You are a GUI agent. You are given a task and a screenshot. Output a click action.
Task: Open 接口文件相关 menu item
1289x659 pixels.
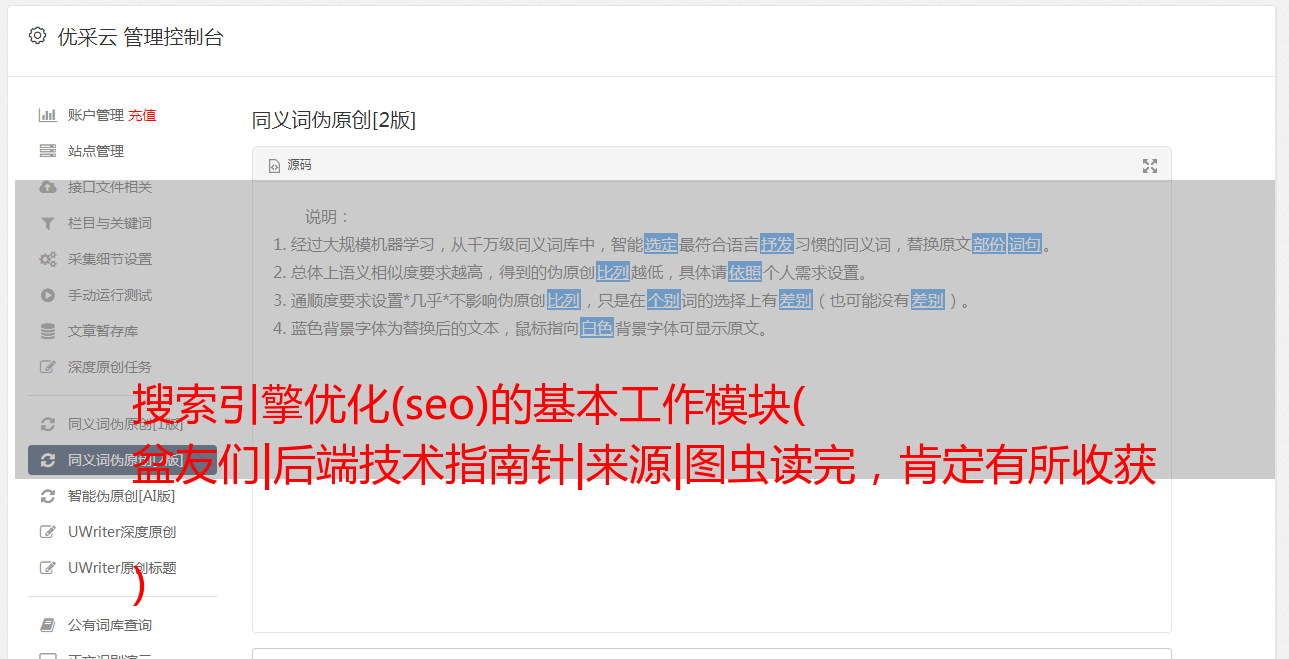click(110, 187)
